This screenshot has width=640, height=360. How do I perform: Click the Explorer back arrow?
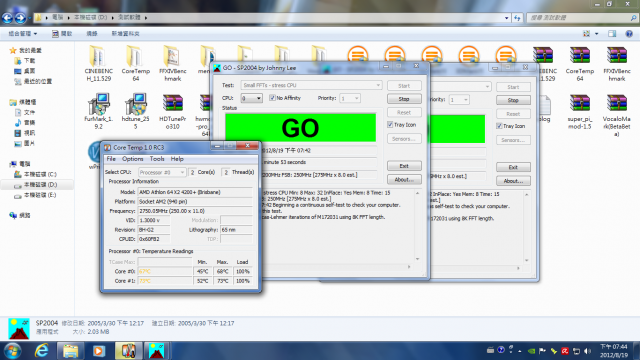tap(7, 18)
